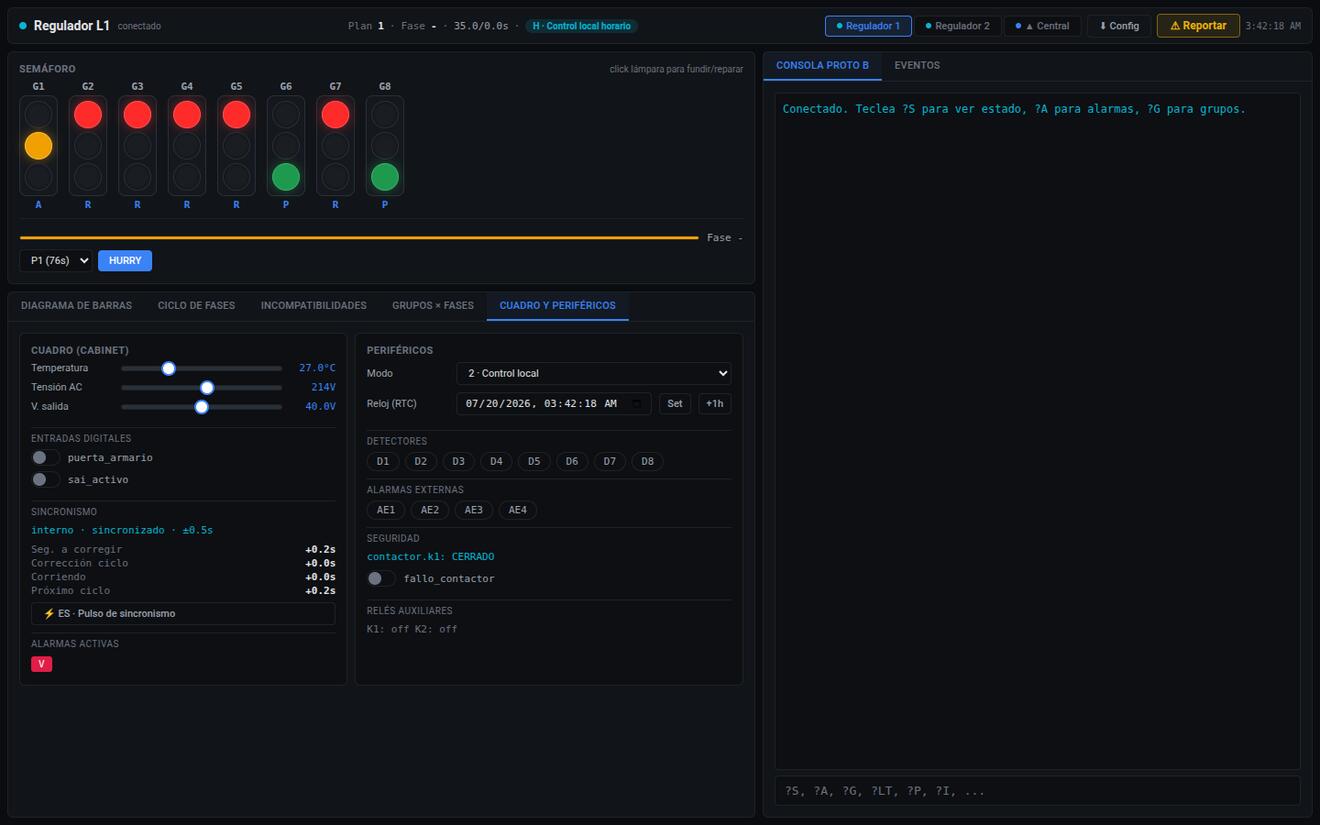The image size is (1320, 825).
Task: Toggle the sai_activo digital input
Action: tap(45, 480)
